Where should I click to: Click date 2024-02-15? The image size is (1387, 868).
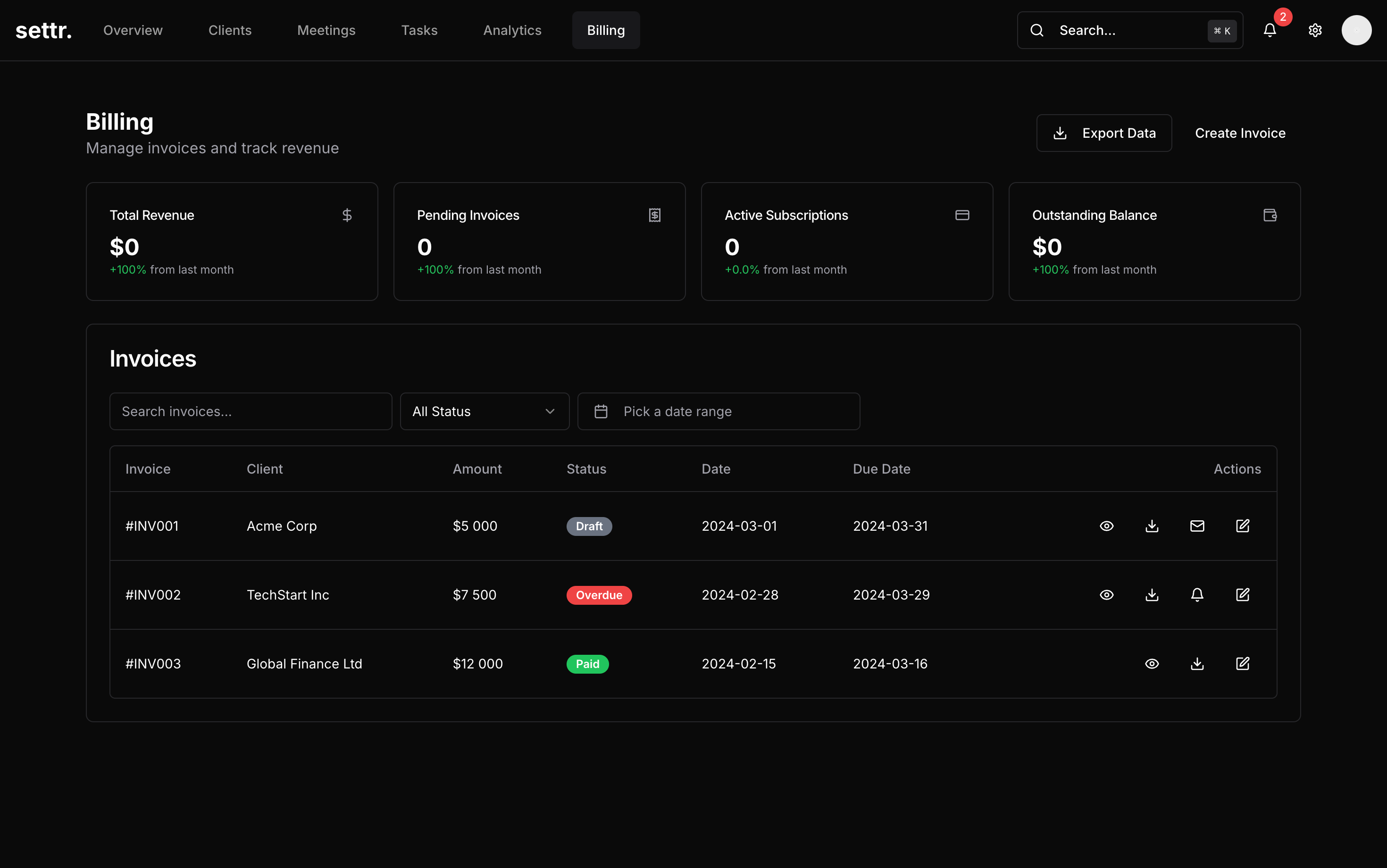(x=738, y=664)
